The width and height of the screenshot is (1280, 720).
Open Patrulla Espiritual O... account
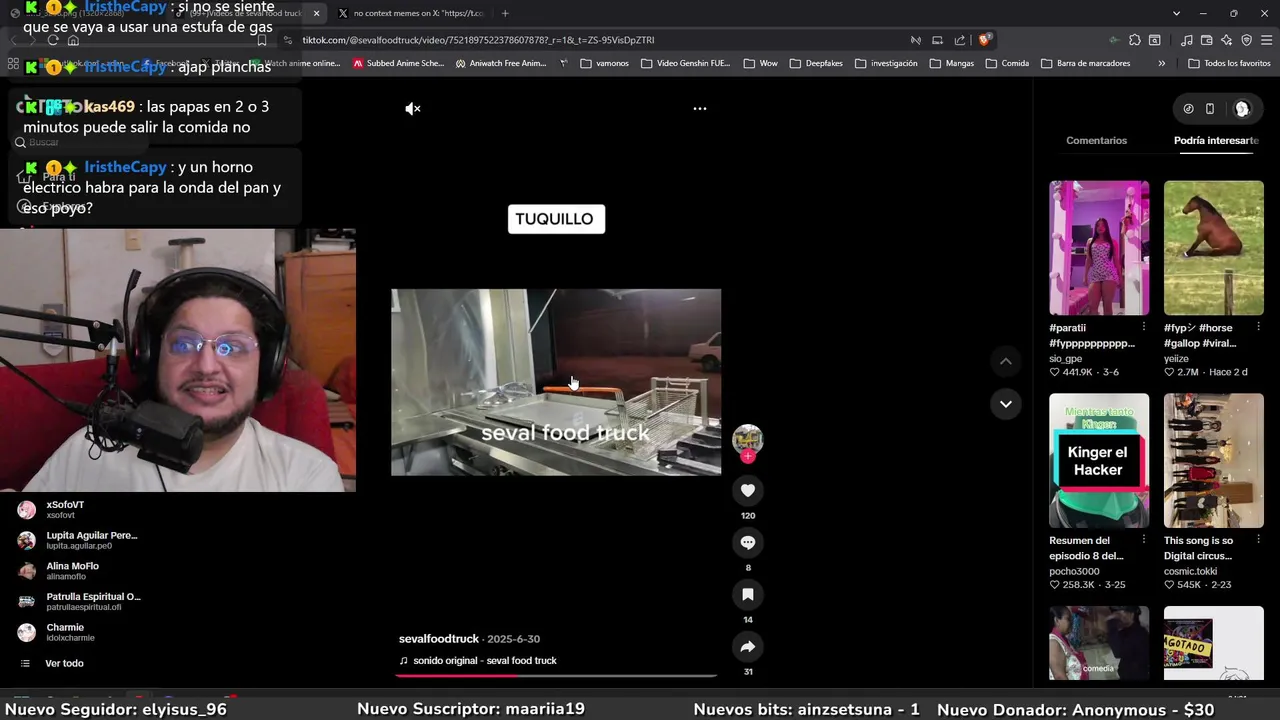pos(80,601)
